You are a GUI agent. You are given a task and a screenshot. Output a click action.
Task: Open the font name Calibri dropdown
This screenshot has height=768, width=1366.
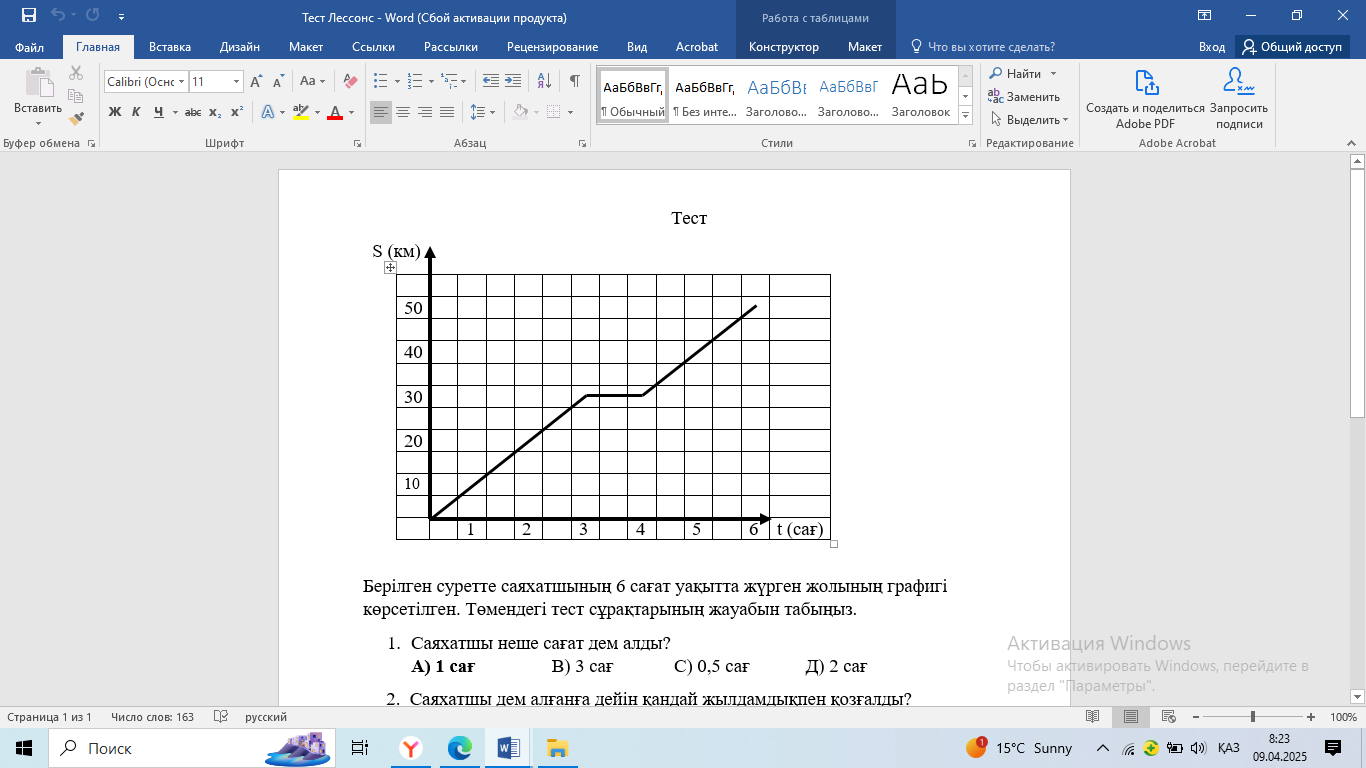(x=182, y=82)
